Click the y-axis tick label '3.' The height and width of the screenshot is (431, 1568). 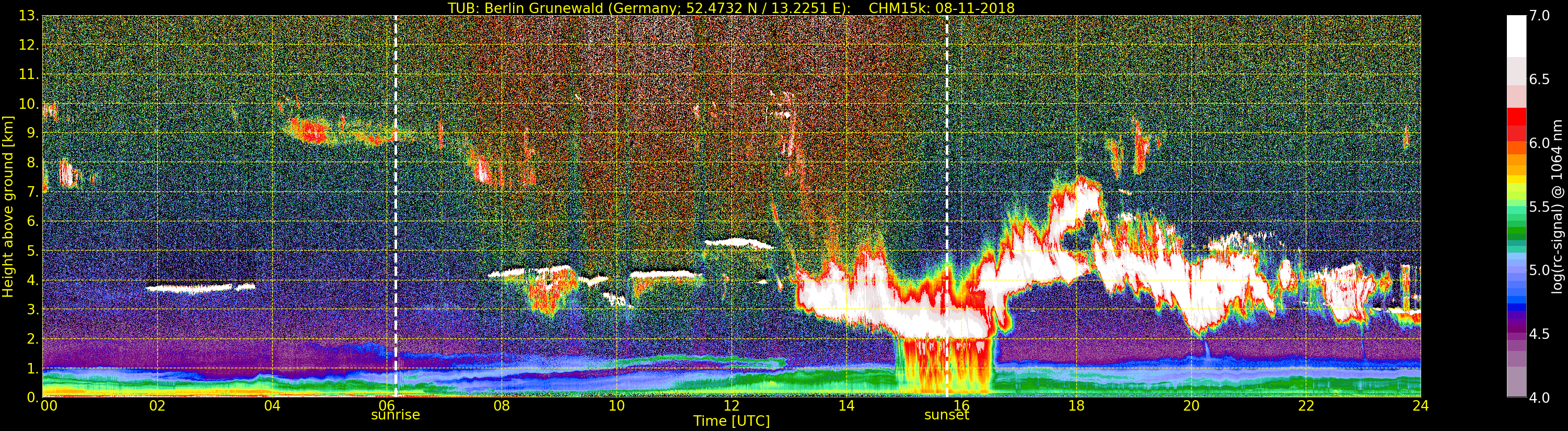click(x=32, y=309)
